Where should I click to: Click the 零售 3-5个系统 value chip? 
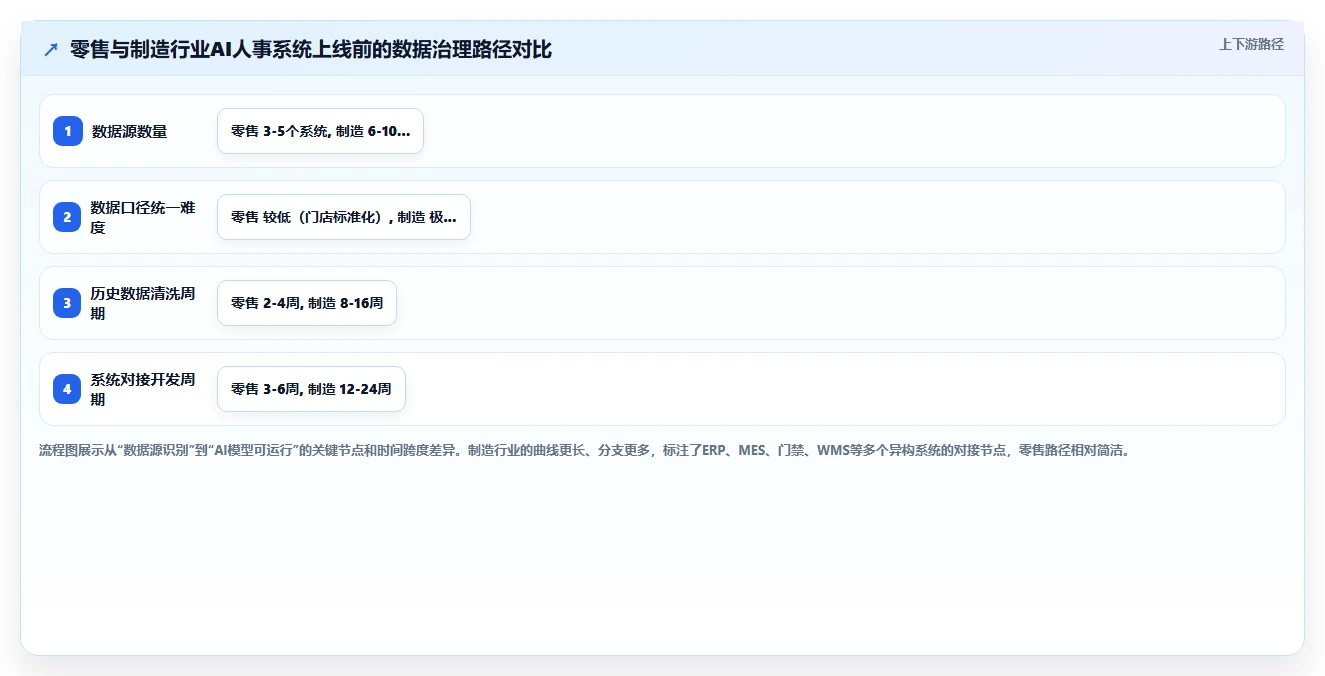[x=320, y=131]
